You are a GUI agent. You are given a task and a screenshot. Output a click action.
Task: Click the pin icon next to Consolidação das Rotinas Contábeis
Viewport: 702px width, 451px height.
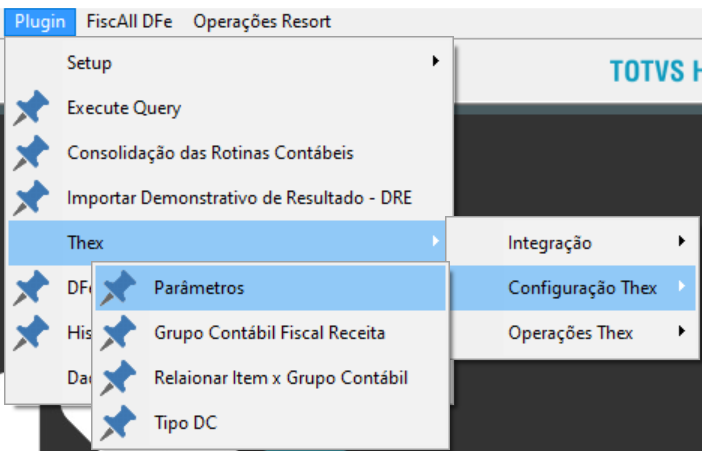click(x=31, y=153)
